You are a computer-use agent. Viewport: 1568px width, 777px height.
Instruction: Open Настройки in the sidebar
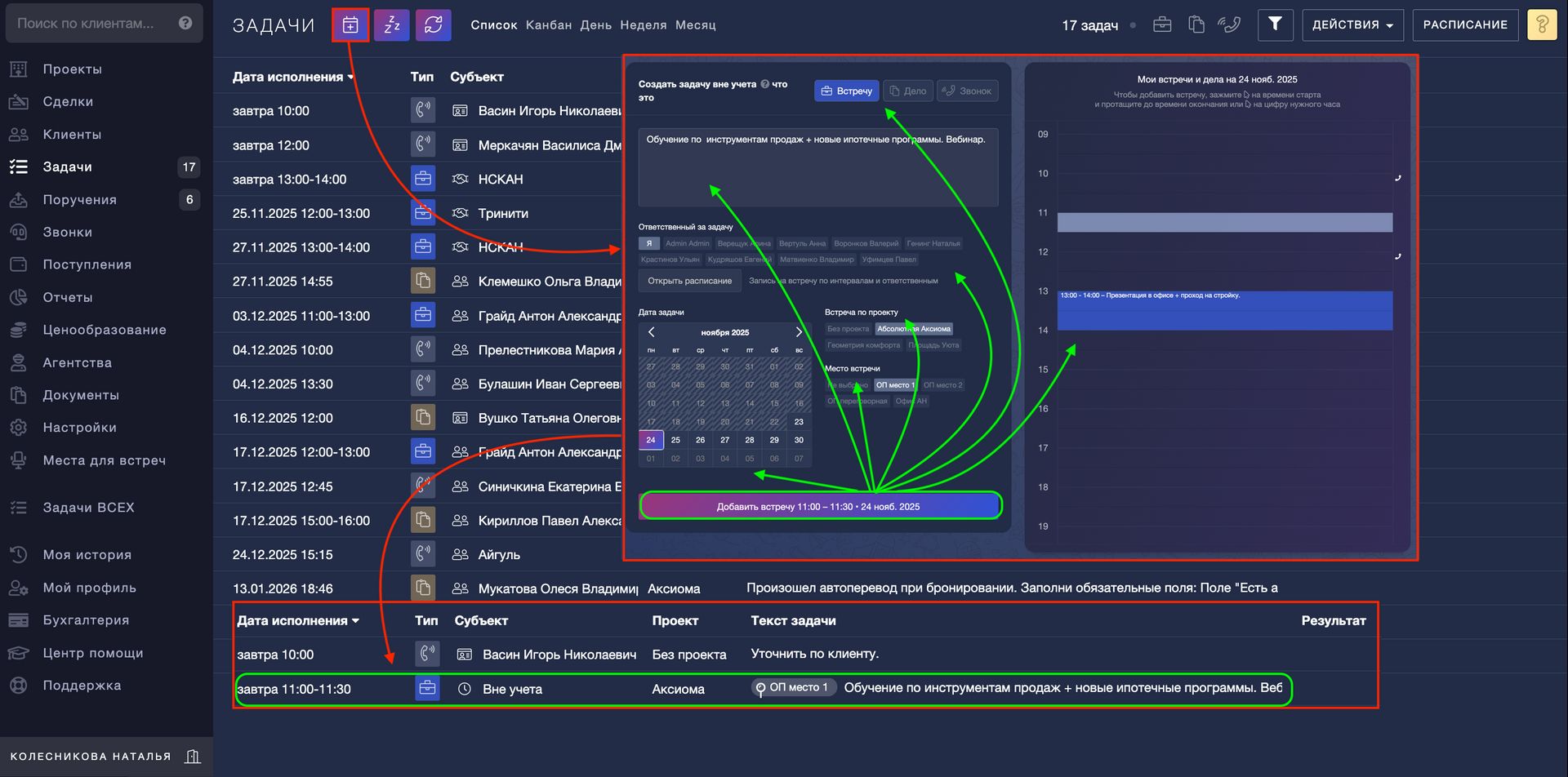[x=79, y=428]
